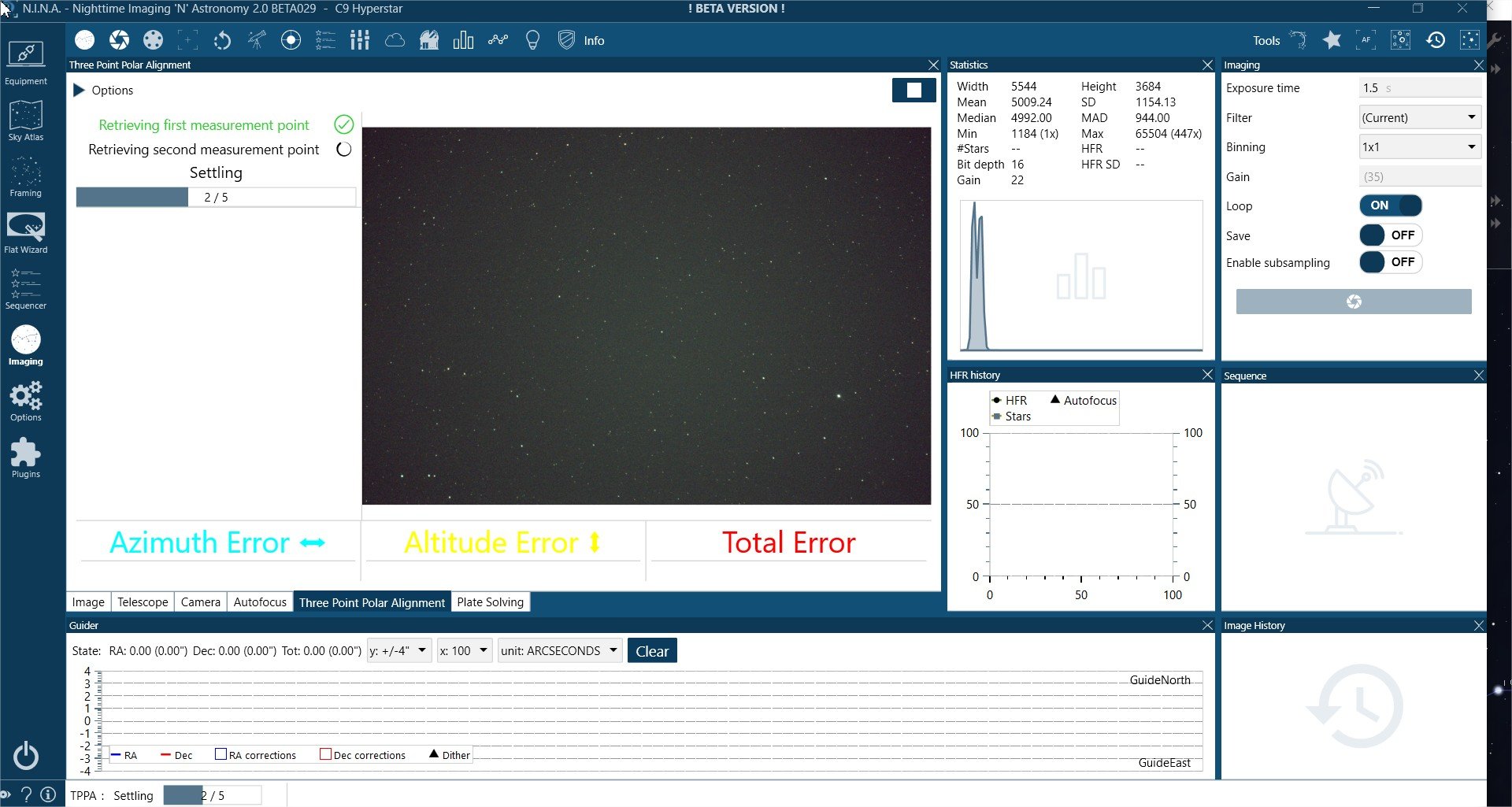The image size is (1512, 807).
Task: Enable subsampling toggle switch
Action: click(1390, 262)
